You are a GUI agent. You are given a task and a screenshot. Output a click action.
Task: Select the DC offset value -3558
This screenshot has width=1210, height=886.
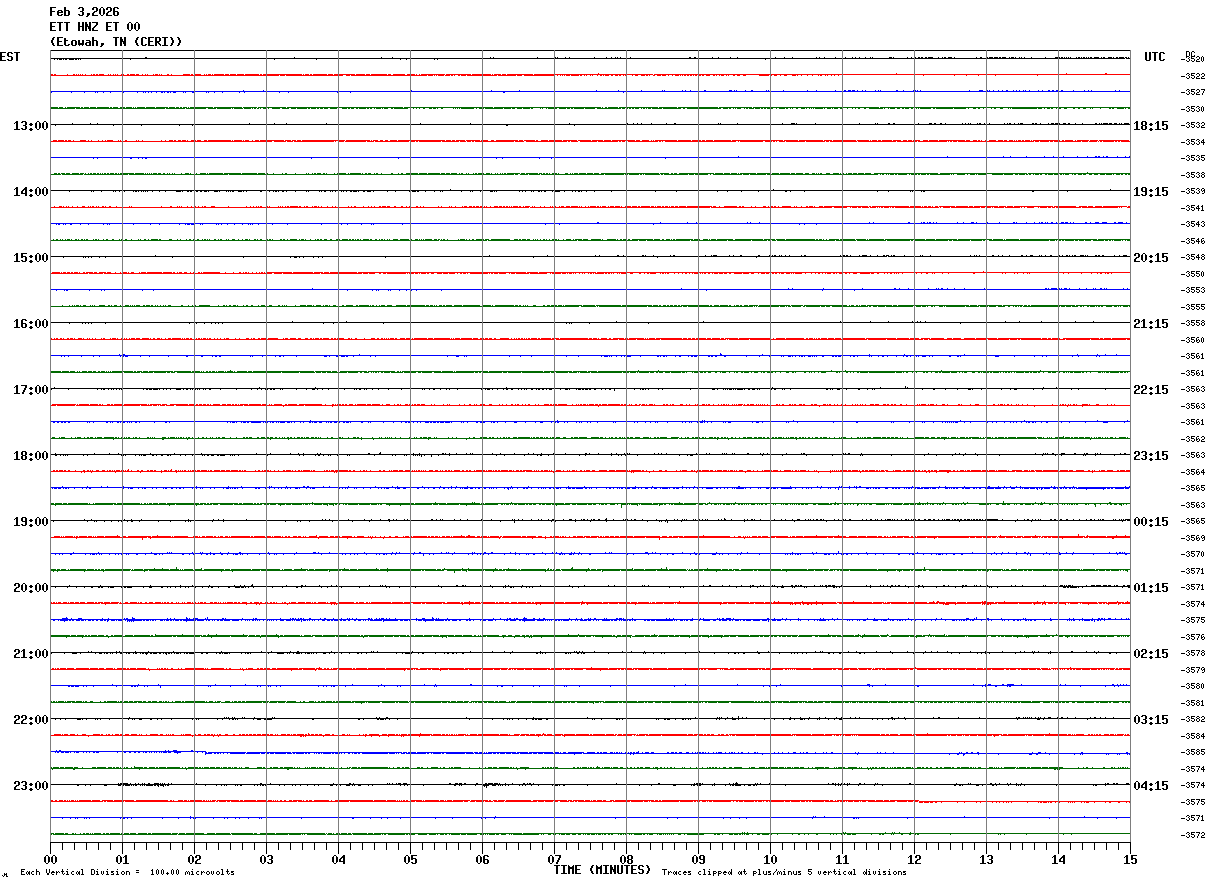(1193, 323)
